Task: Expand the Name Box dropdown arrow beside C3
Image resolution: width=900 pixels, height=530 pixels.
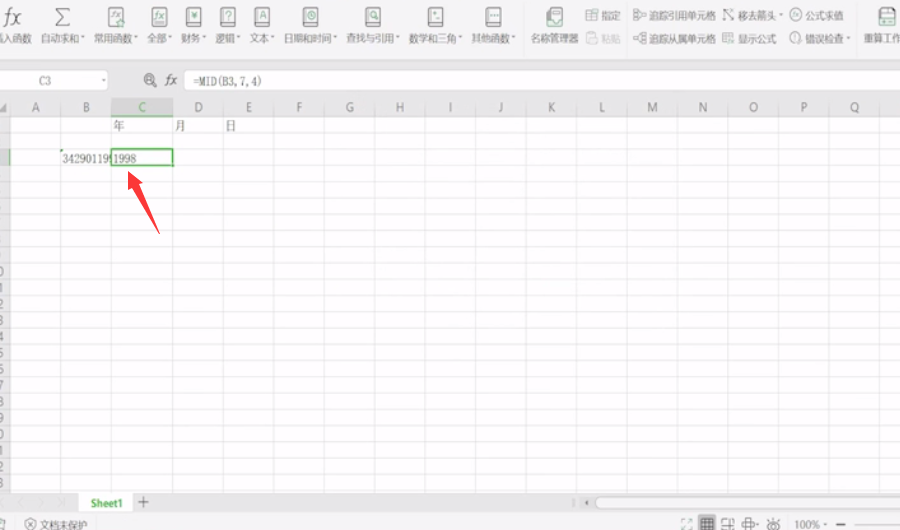Action: pos(103,80)
